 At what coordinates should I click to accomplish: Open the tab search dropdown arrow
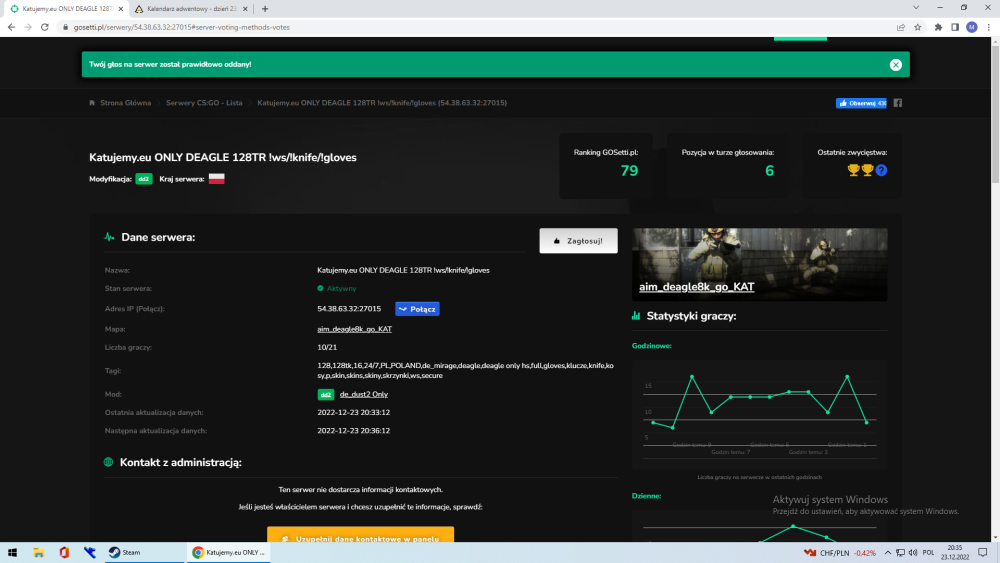(x=916, y=8)
